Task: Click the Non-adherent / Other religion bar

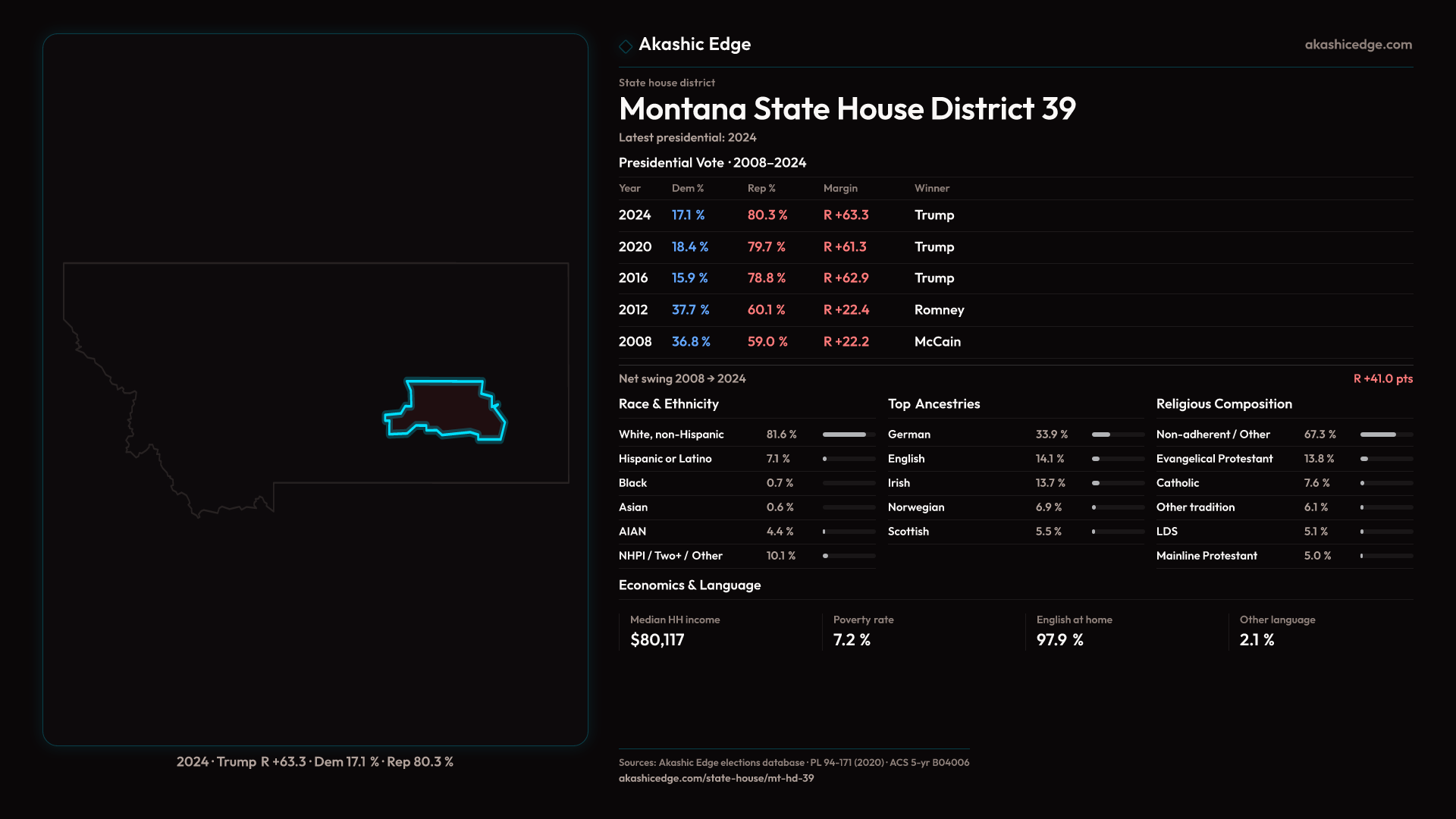Action: tap(1385, 435)
